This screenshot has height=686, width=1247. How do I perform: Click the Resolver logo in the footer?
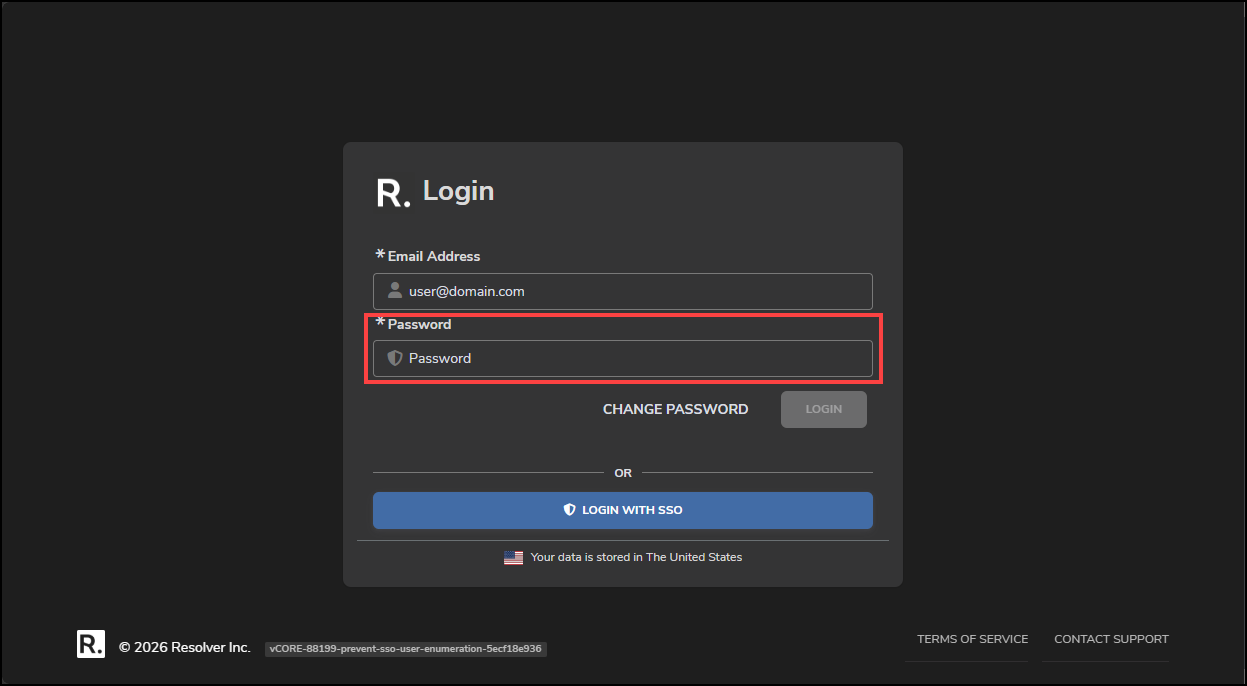click(91, 644)
